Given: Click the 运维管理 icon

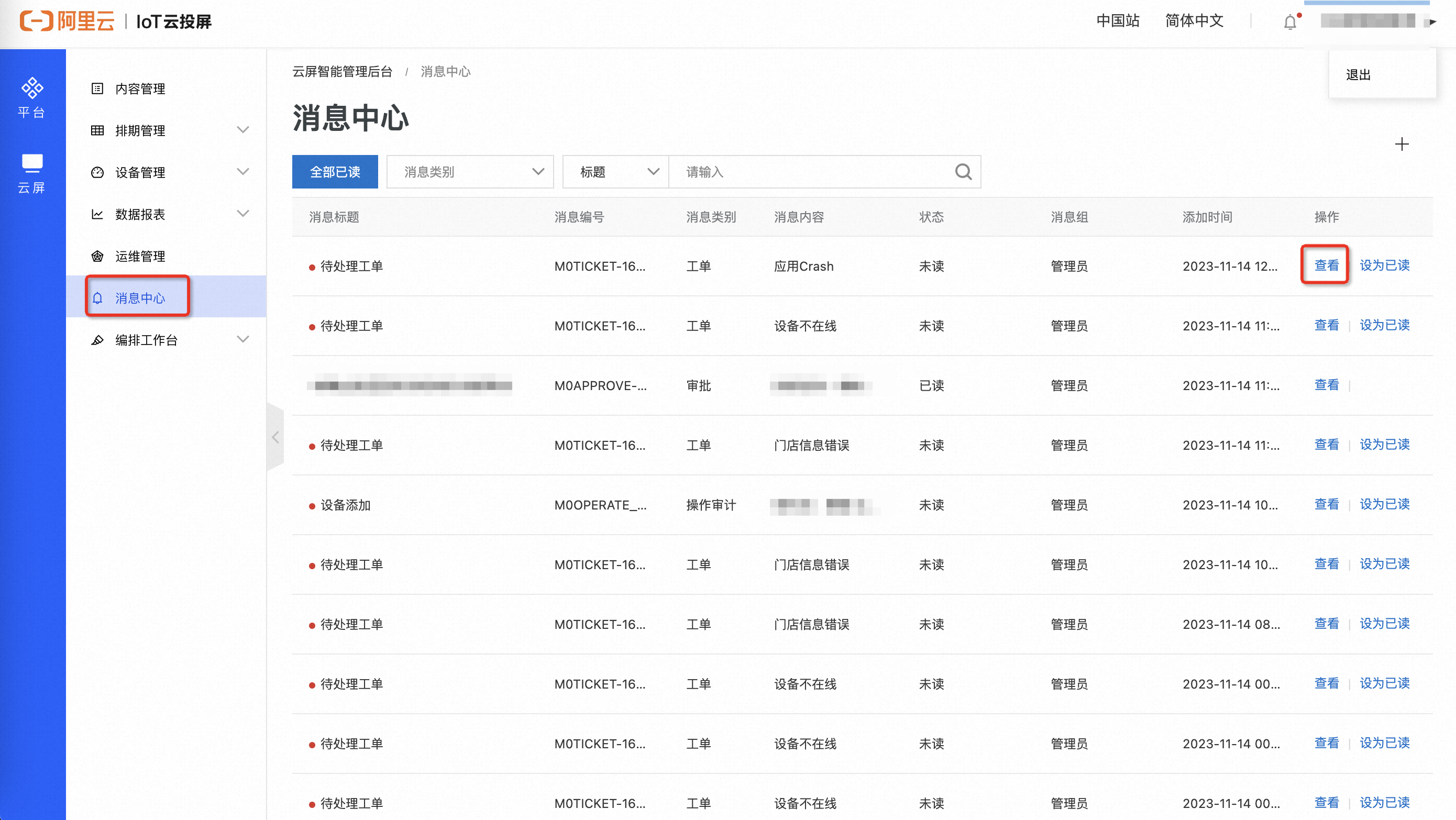Looking at the screenshot, I should click(97, 256).
